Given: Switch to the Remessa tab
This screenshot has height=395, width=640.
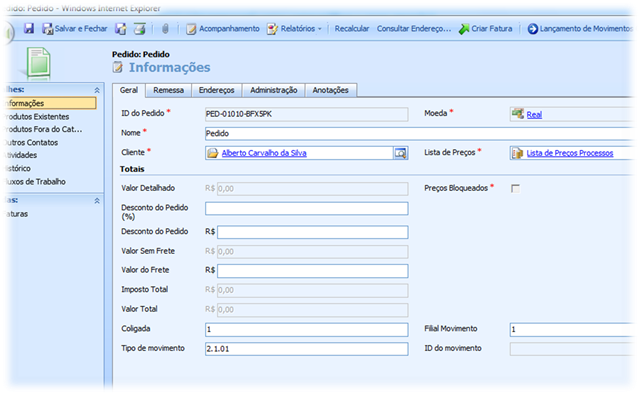Looking at the screenshot, I should point(169,90).
